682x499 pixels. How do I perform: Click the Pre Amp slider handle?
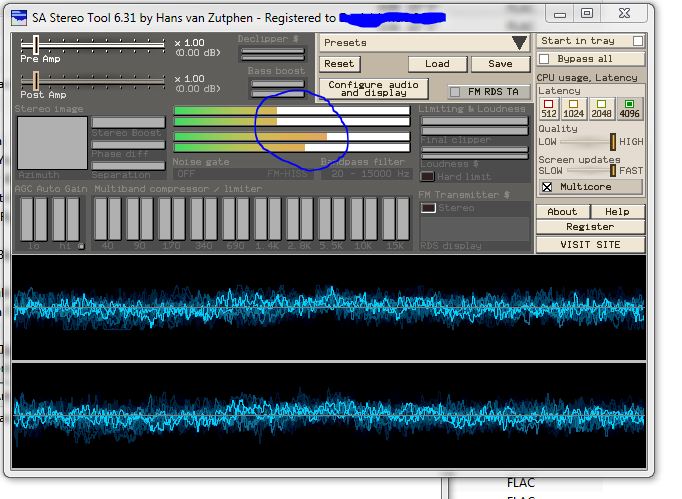[36, 45]
